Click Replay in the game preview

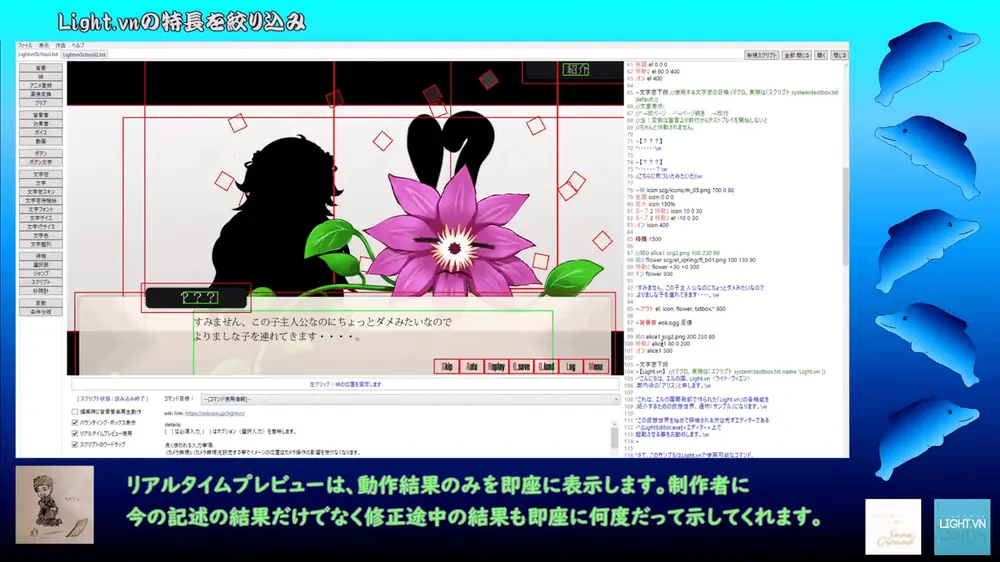[496, 367]
